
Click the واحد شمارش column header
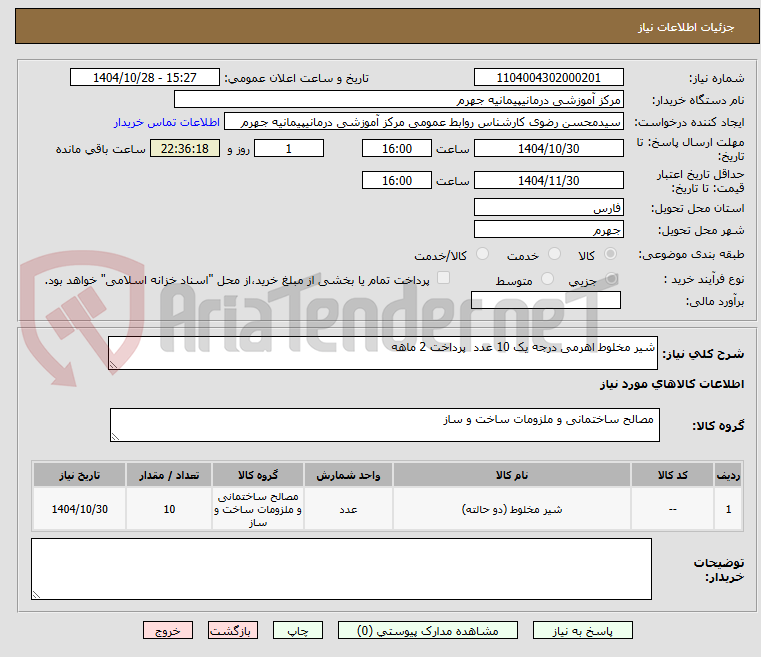tap(348, 475)
